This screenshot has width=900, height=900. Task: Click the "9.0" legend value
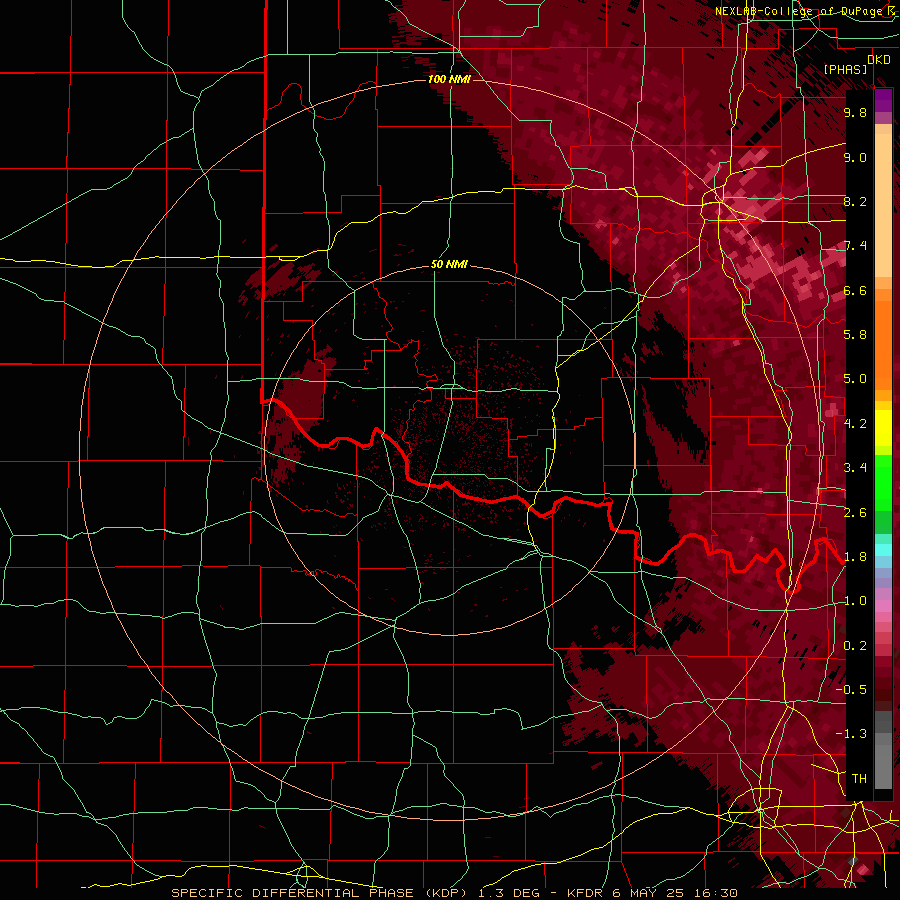coord(855,157)
